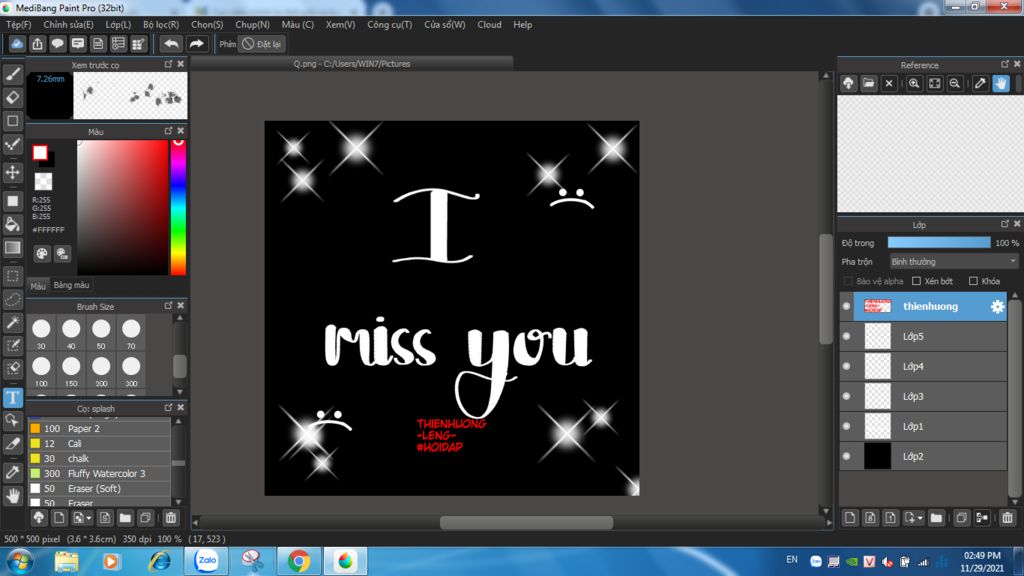Select the Move tool
This screenshot has width=1024, height=576.
tap(12, 172)
